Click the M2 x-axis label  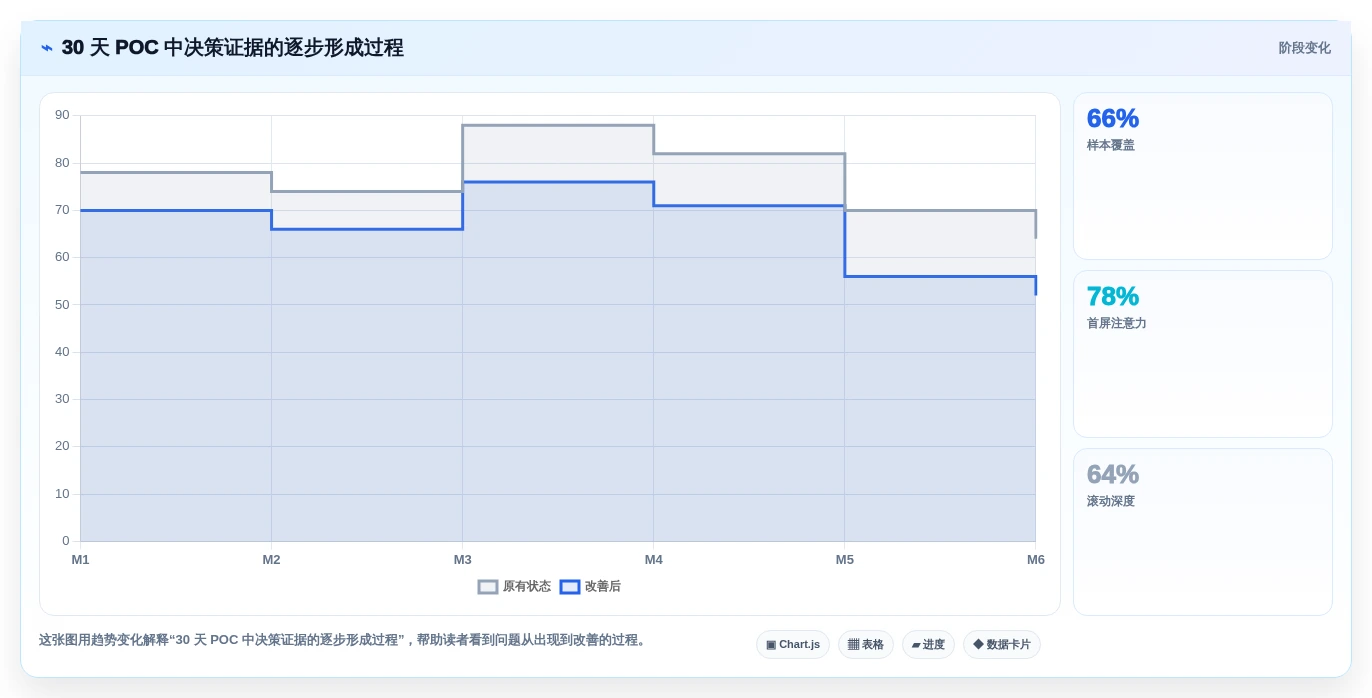[271, 560]
